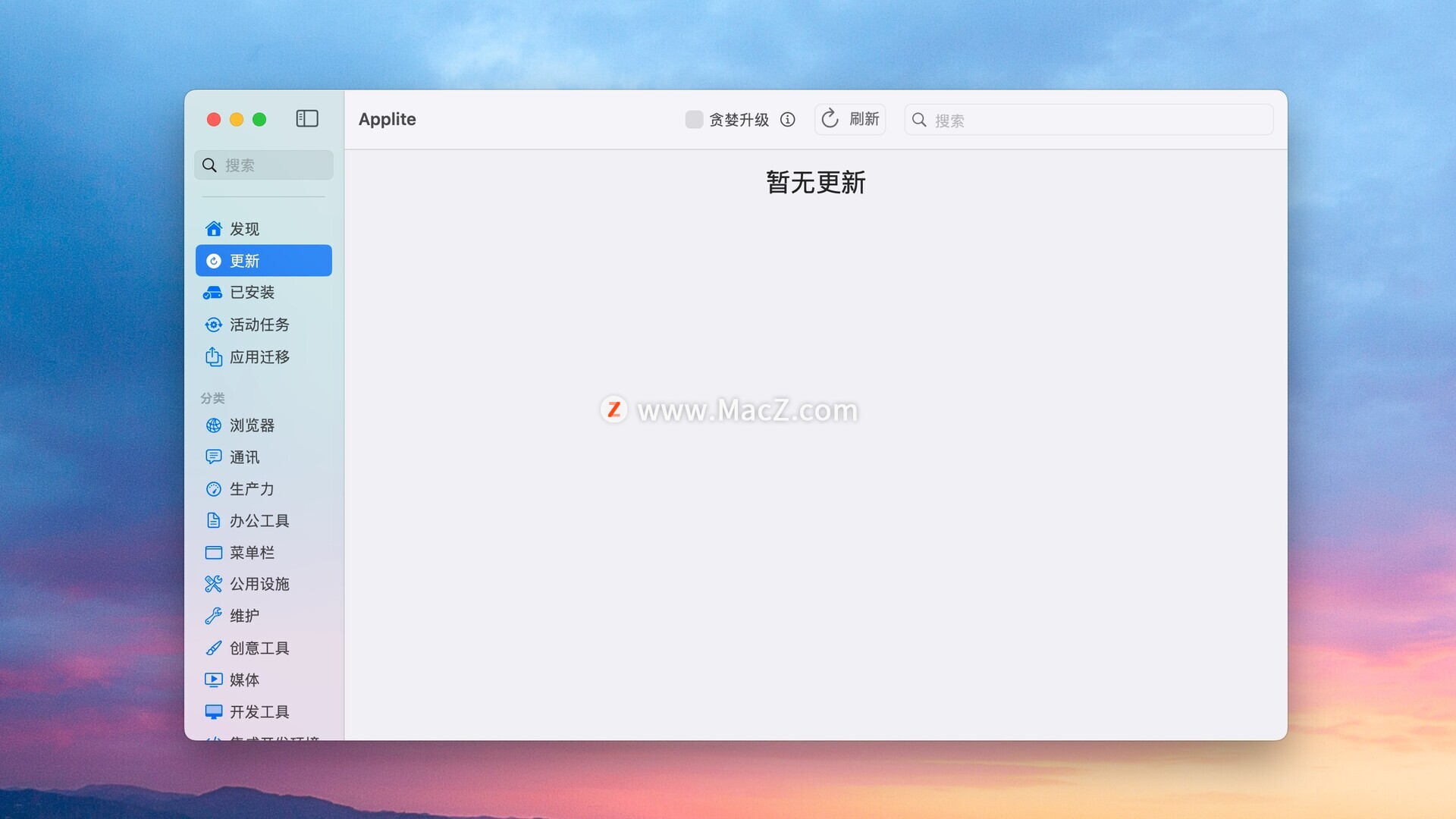Open 活动任务 gear icon item
The width and height of the screenshot is (1456, 819).
[214, 325]
